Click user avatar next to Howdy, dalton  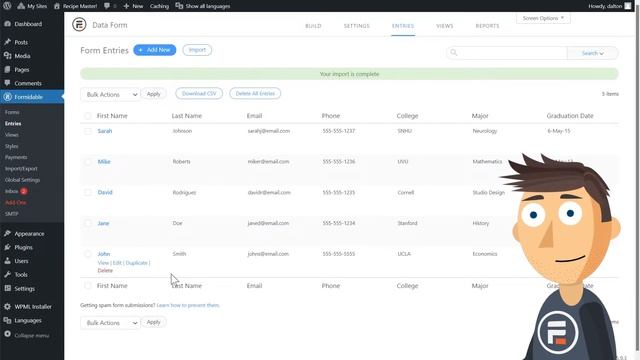point(627,6)
